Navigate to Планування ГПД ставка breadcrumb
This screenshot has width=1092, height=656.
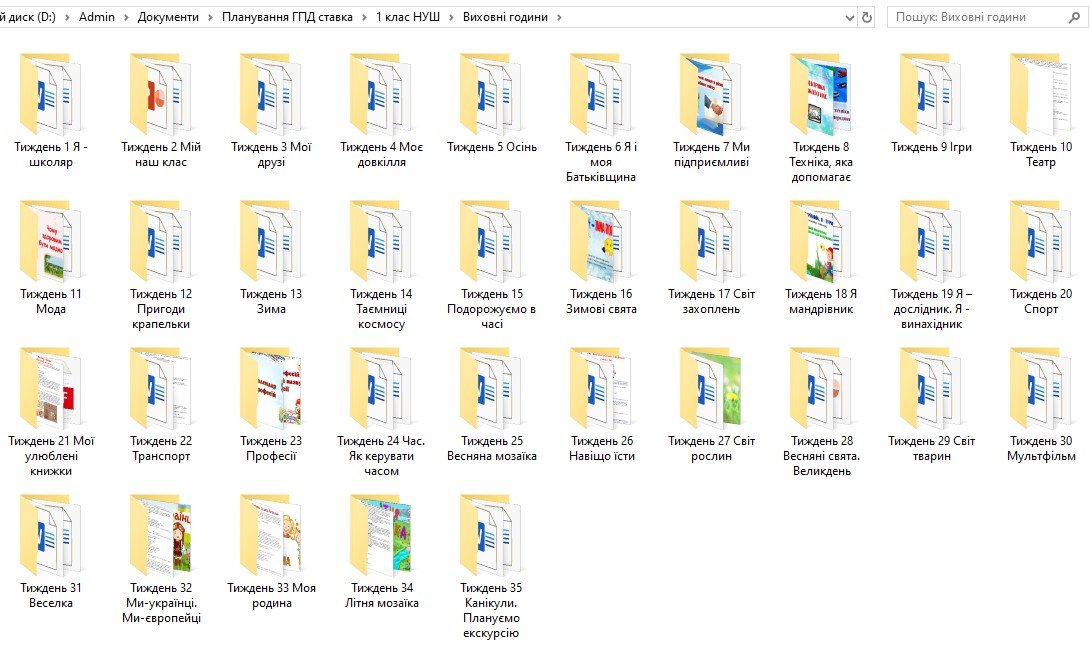click(x=287, y=17)
